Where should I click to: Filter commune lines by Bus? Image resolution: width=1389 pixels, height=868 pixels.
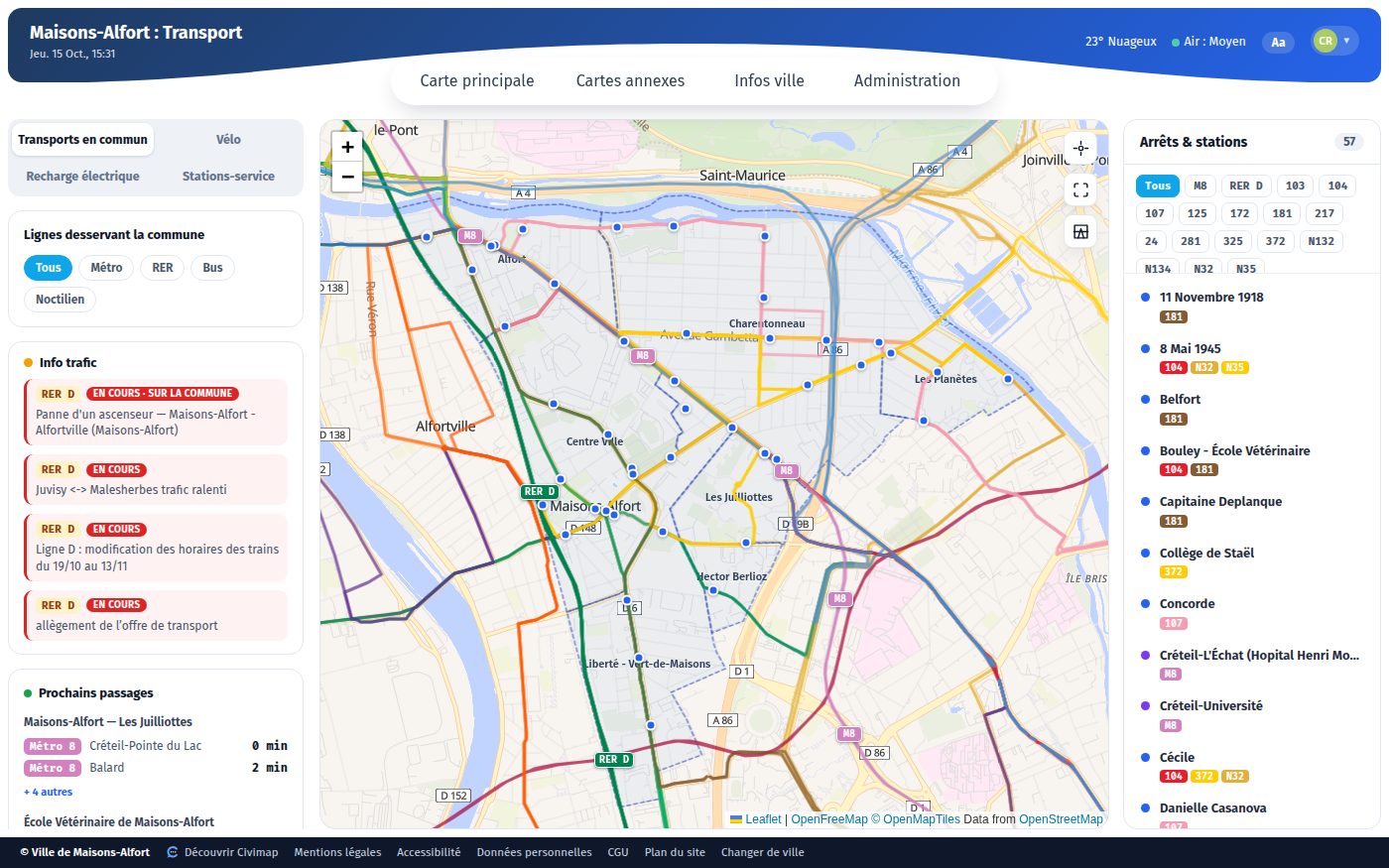point(212,268)
